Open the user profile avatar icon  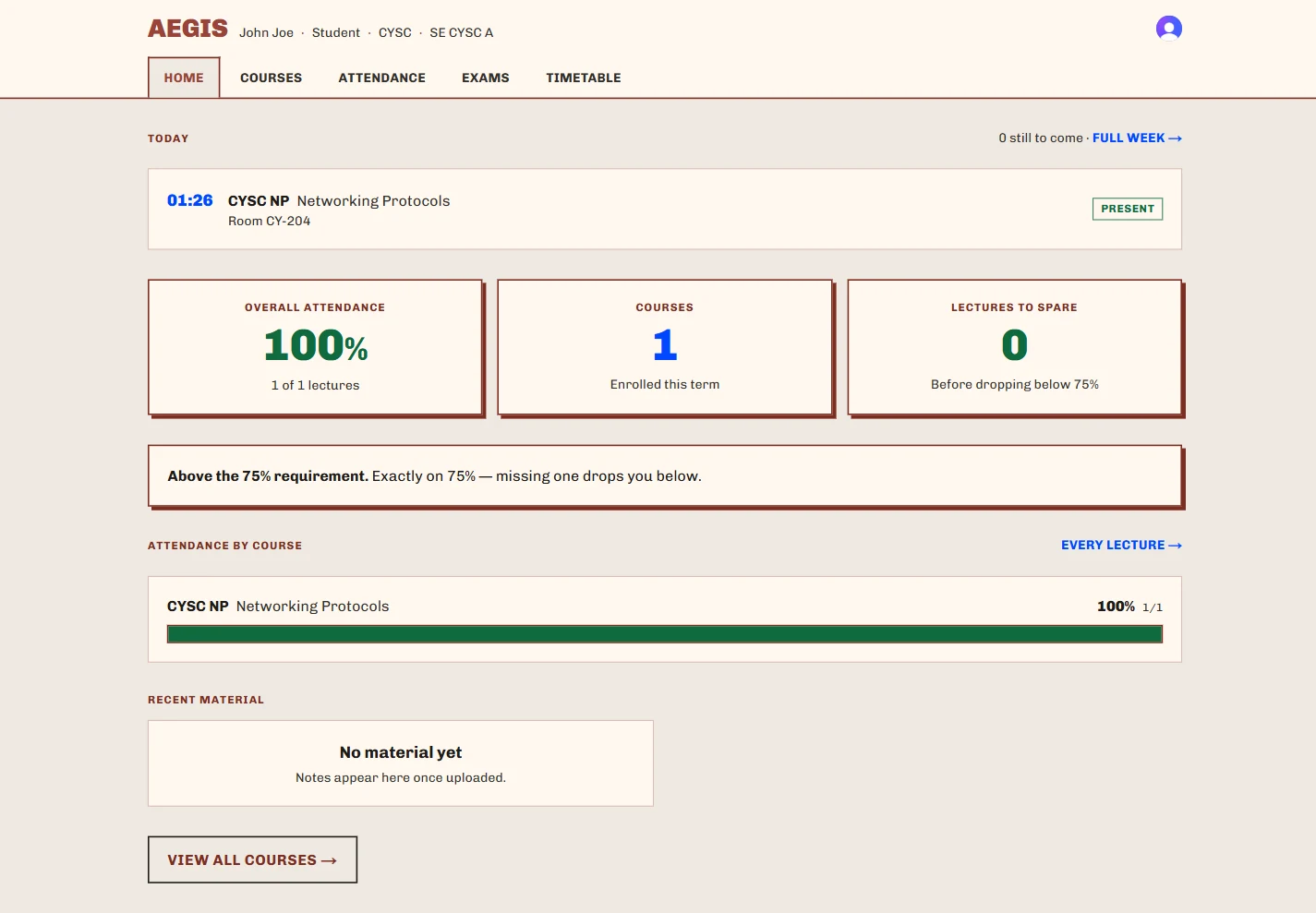(1168, 29)
